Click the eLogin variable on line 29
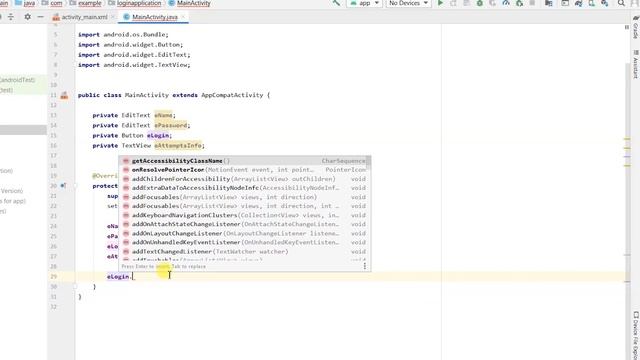 [x=118, y=276]
